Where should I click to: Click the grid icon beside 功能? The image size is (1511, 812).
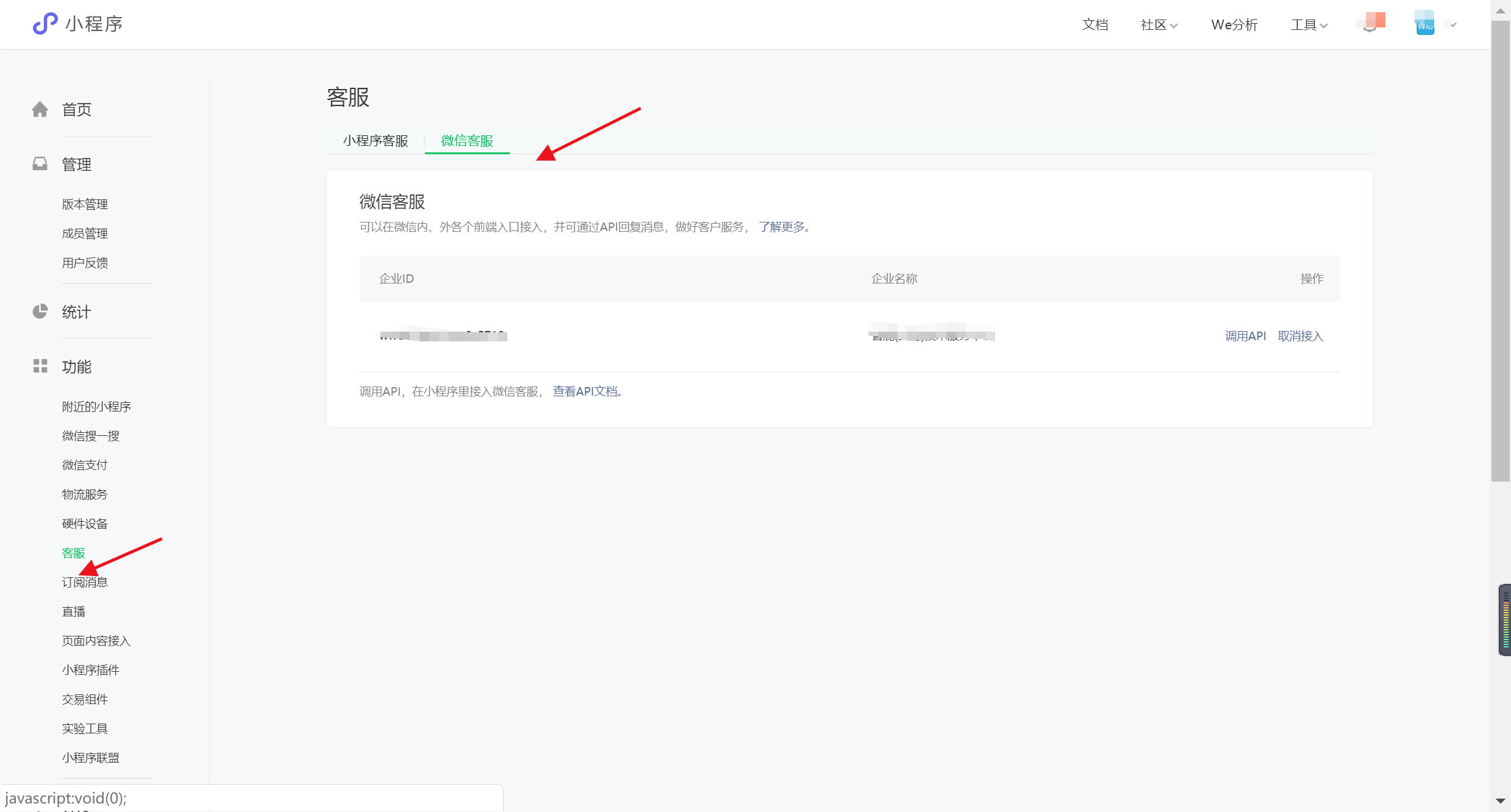tap(40, 366)
